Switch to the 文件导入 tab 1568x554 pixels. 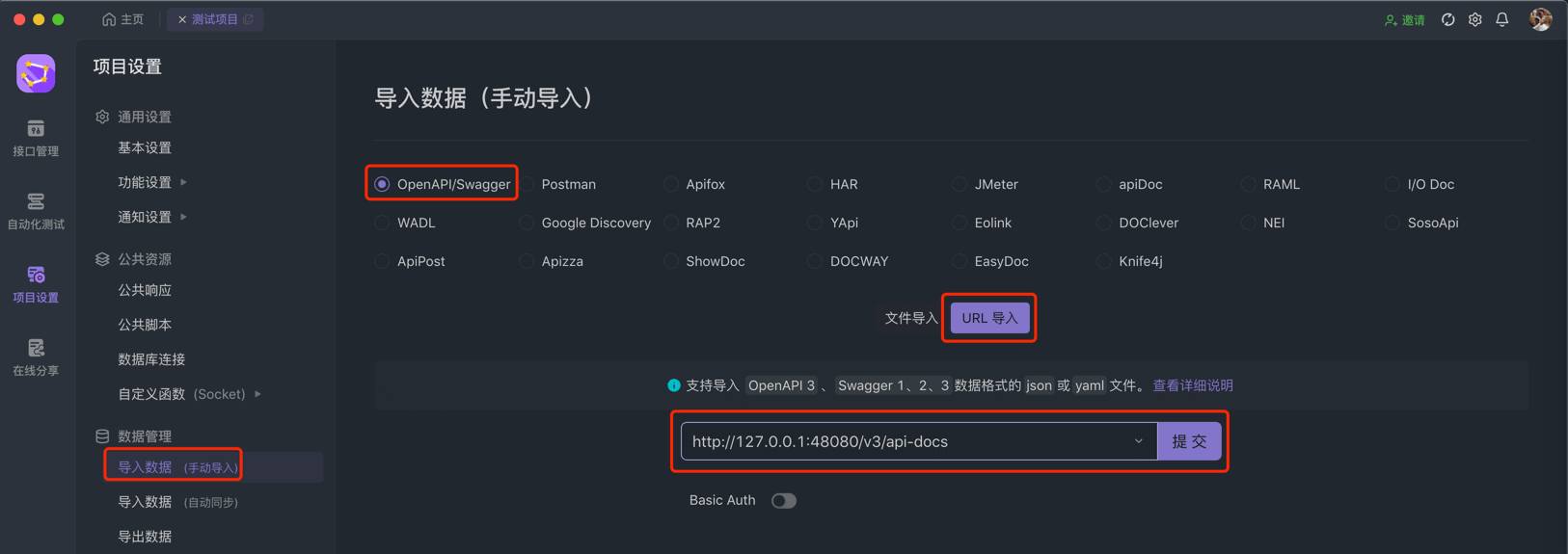point(910,318)
